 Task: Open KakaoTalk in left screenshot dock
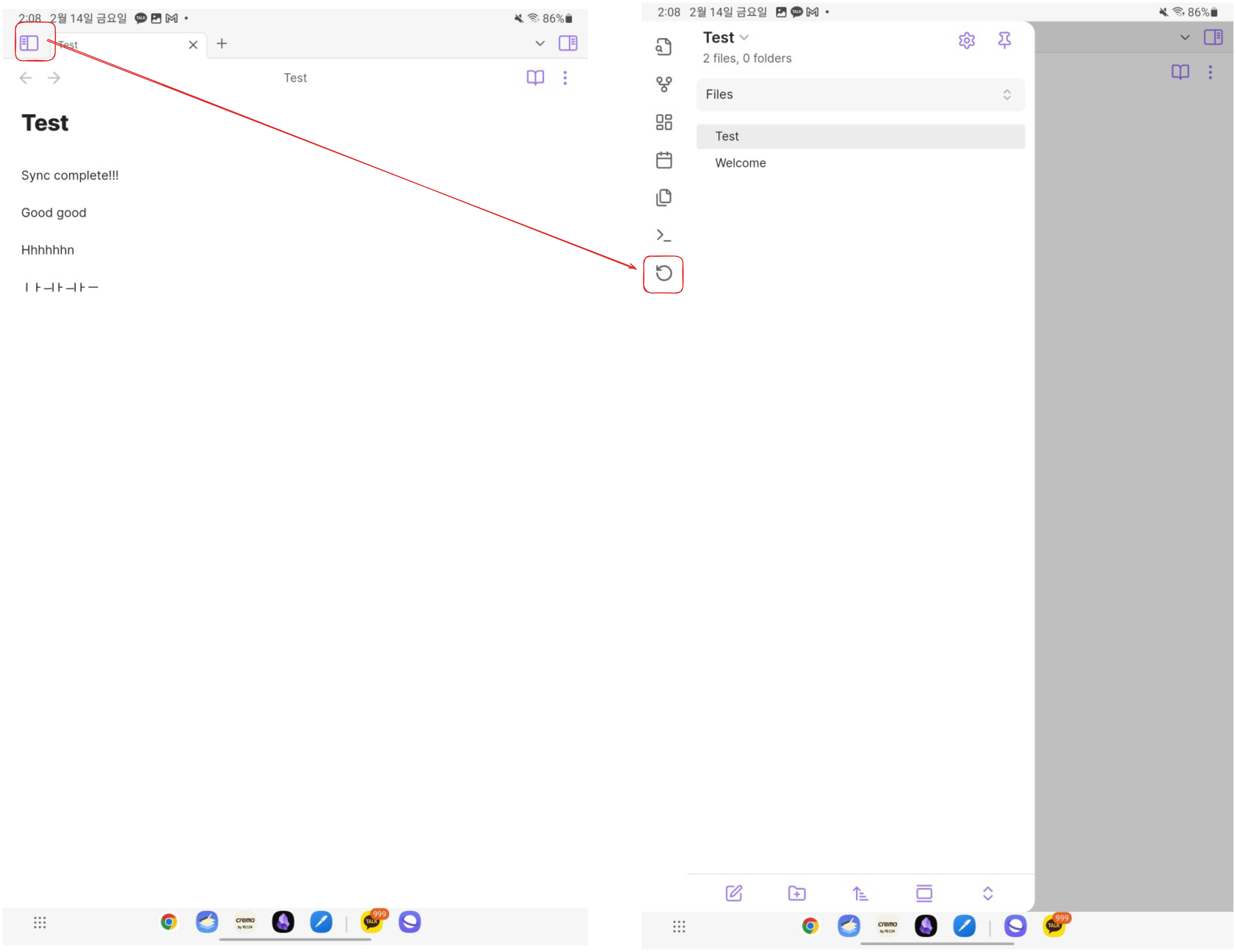coord(372,922)
